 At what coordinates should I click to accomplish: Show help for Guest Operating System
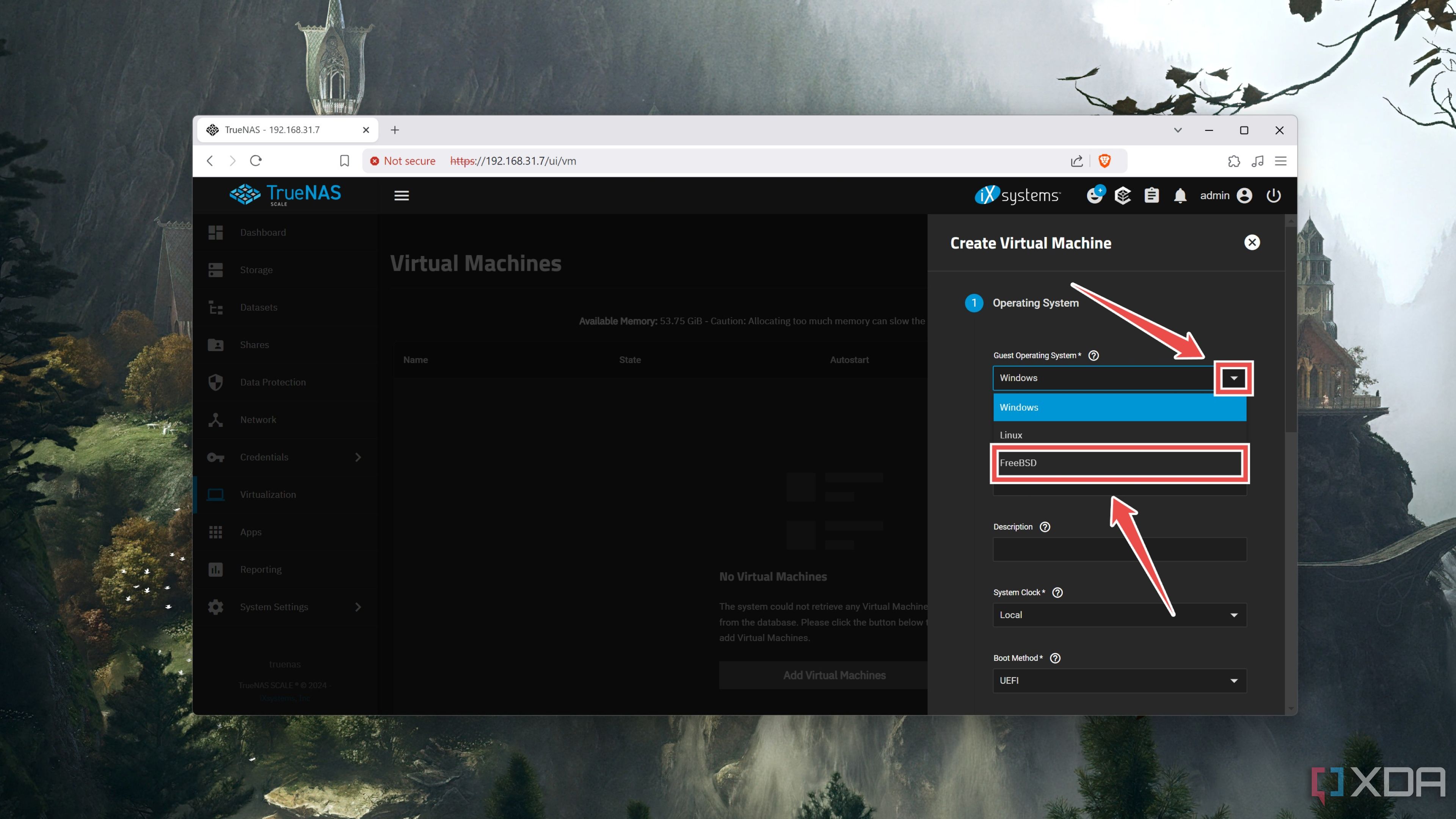coord(1094,356)
